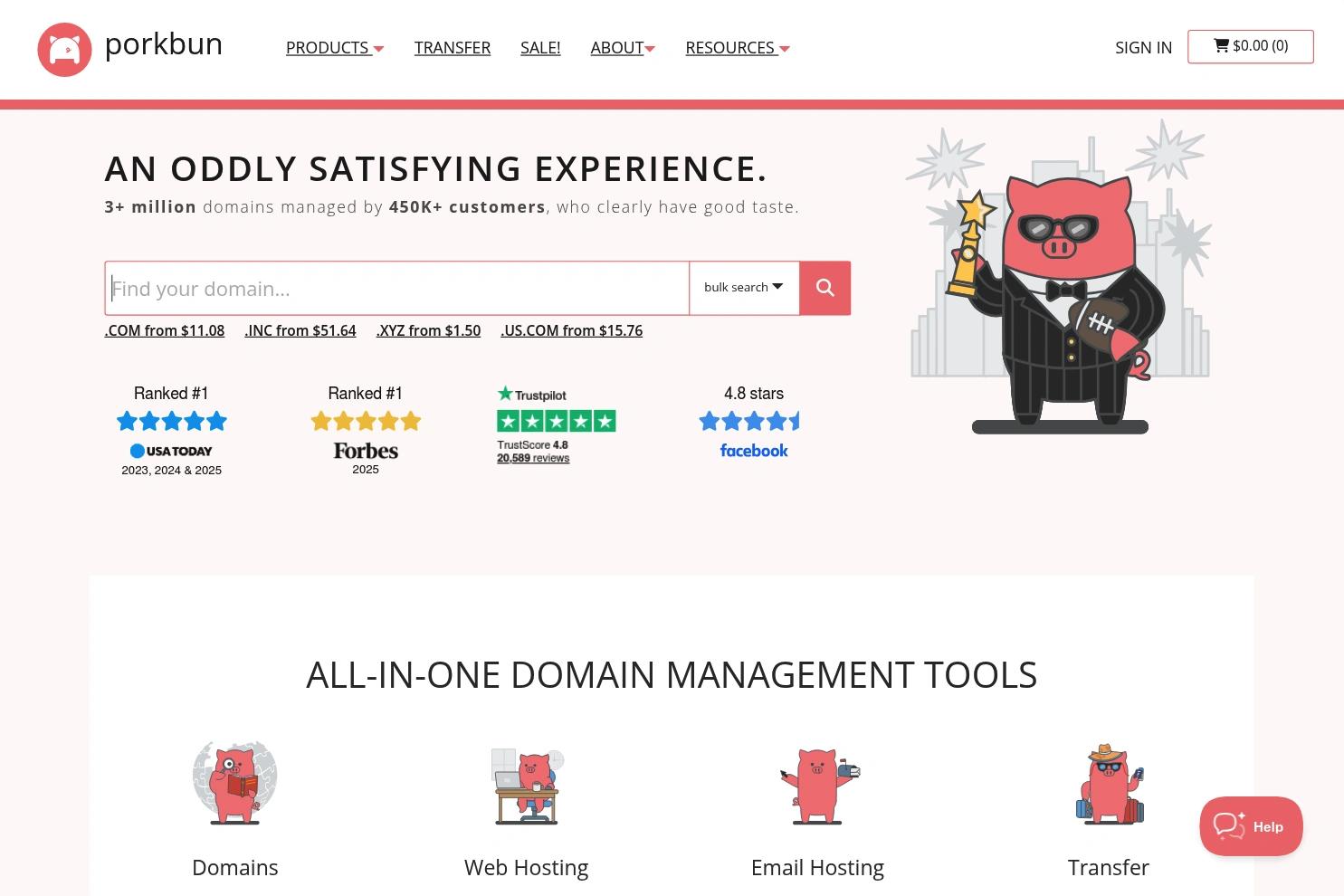Click the Facebook 4.8 stars rating

tap(749, 421)
